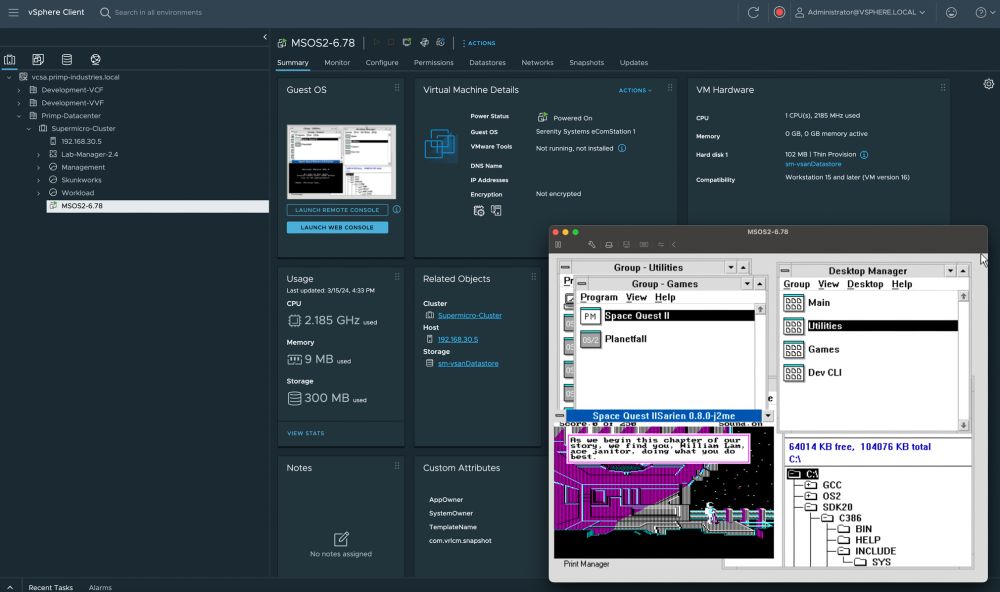
Task: Open the Monitor tab
Action: pyautogui.click(x=337, y=63)
